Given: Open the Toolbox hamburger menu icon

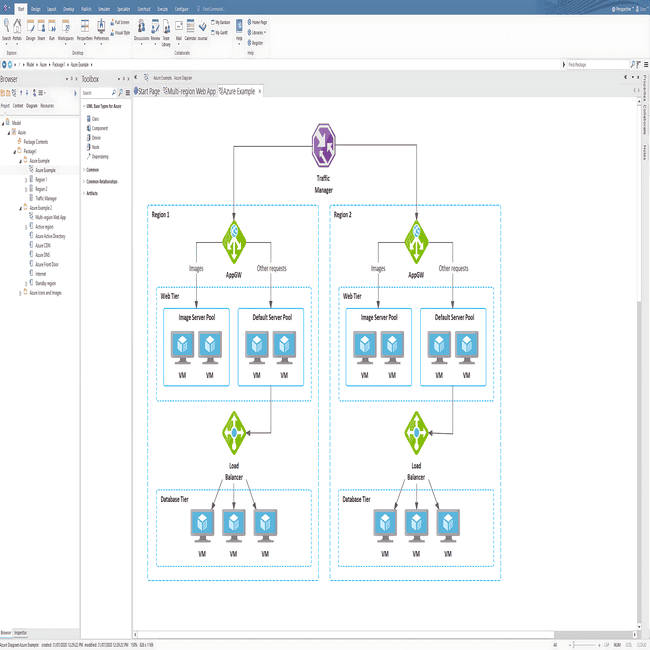Looking at the screenshot, I should pos(128,92).
